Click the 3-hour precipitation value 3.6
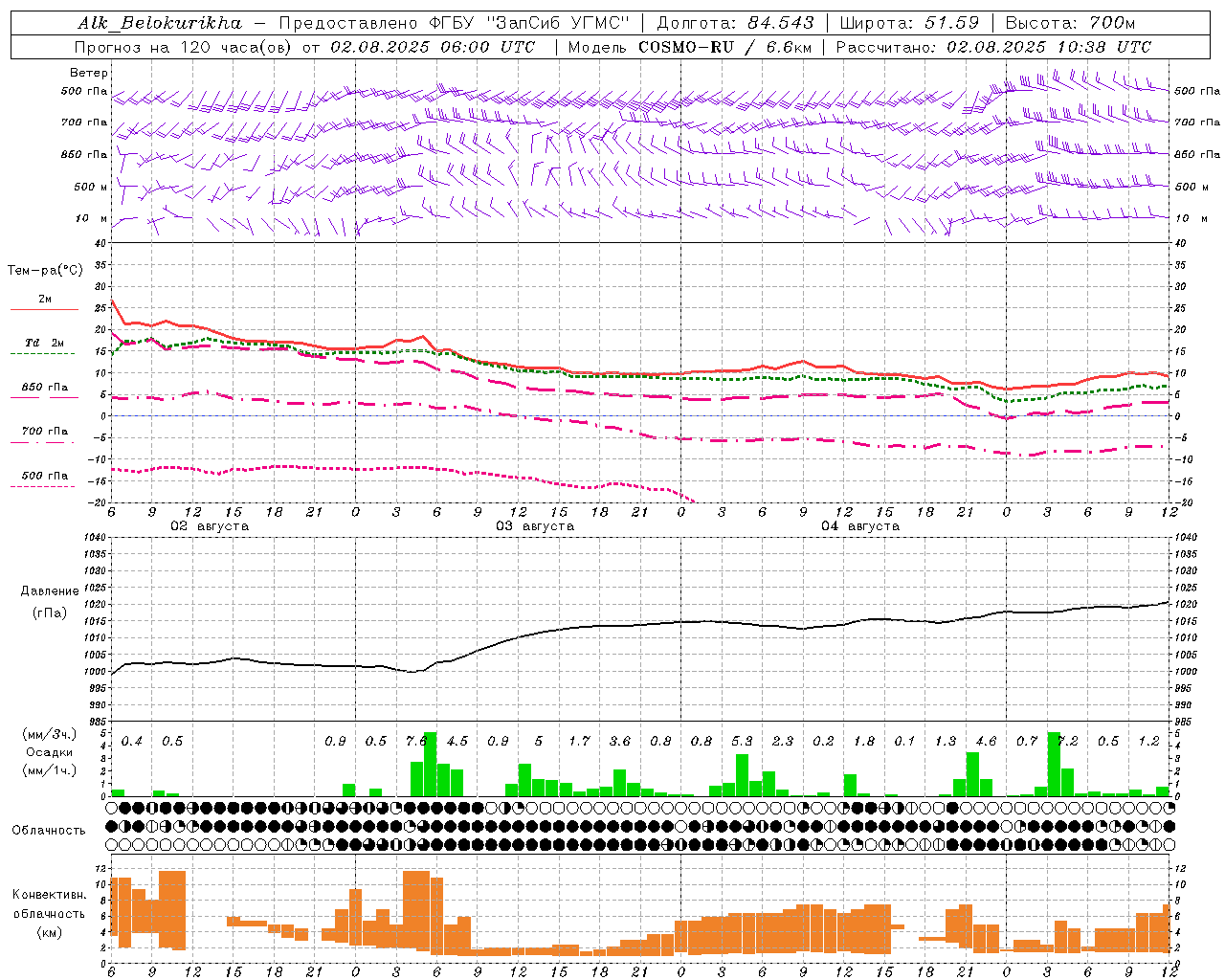 click(620, 742)
